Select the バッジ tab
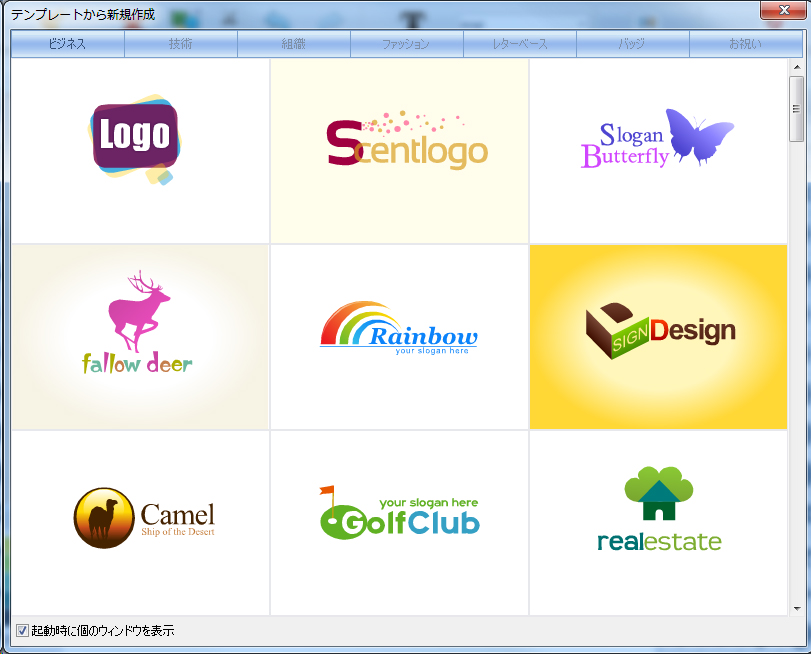Image resolution: width=811 pixels, height=654 pixels. 633,44
